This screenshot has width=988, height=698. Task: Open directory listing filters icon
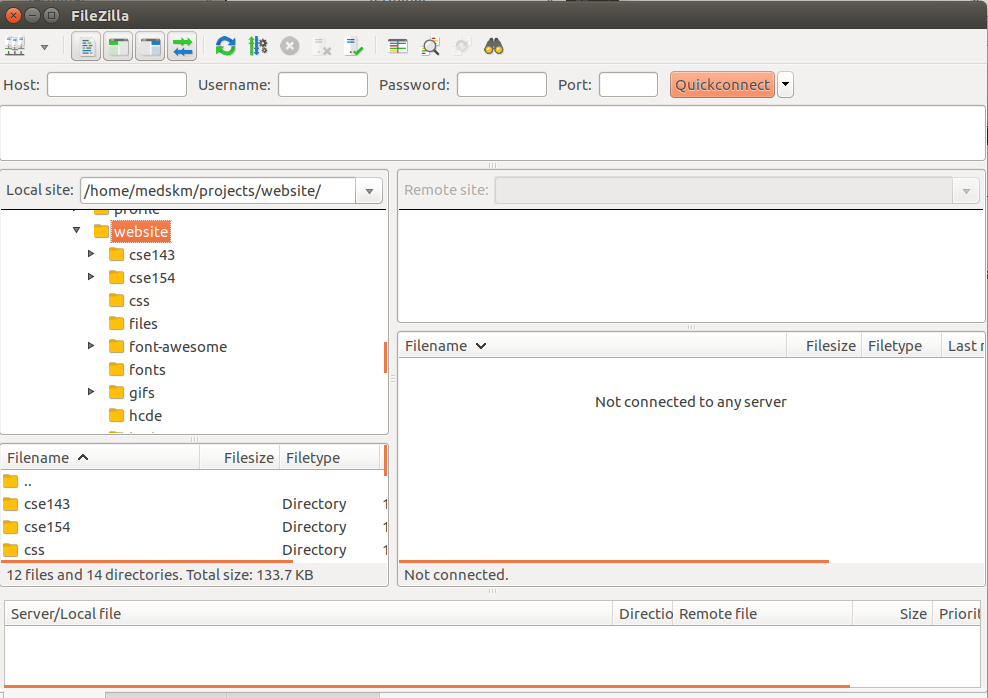click(398, 46)
